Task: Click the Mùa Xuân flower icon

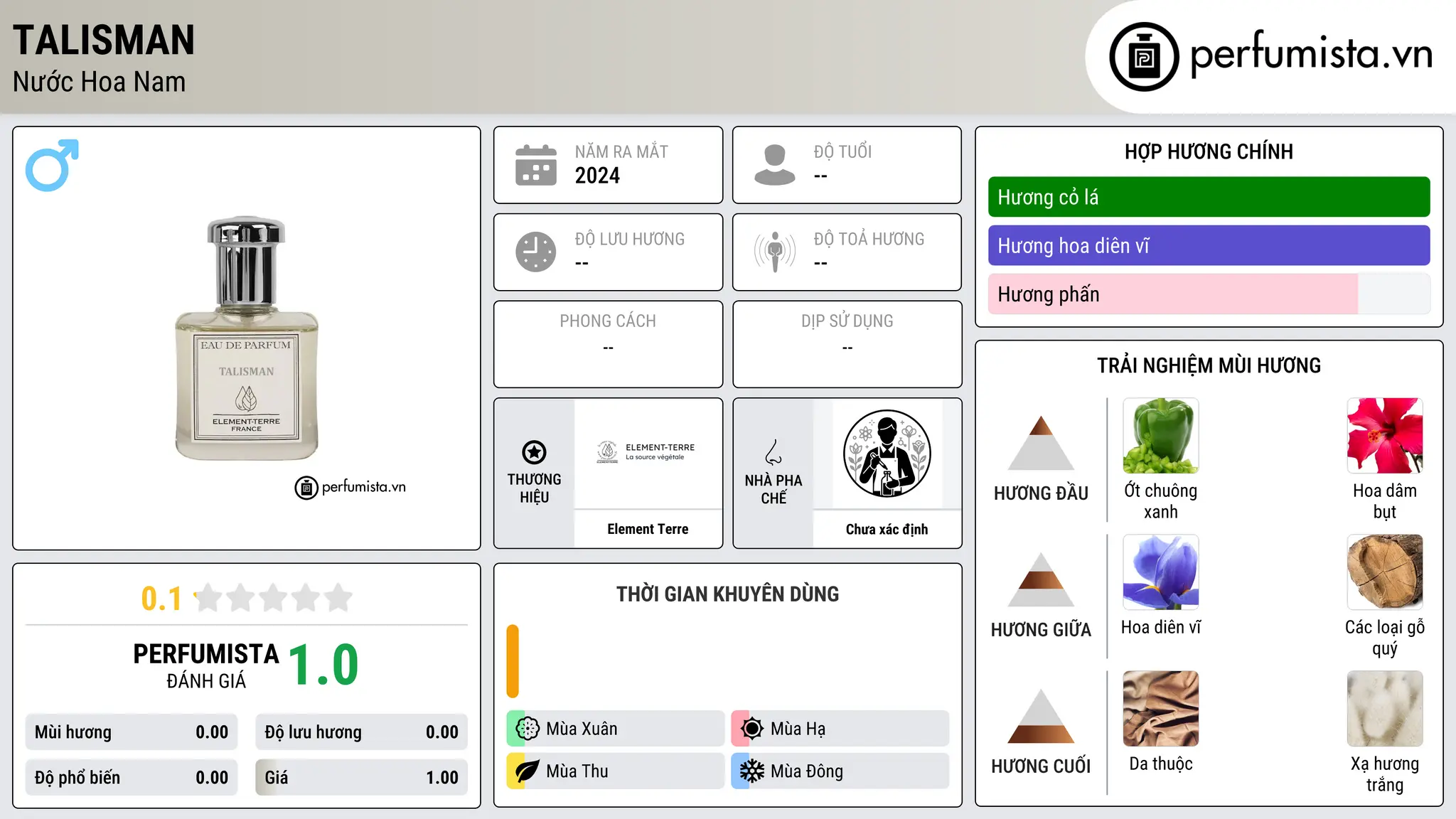Action: (528, 729)
